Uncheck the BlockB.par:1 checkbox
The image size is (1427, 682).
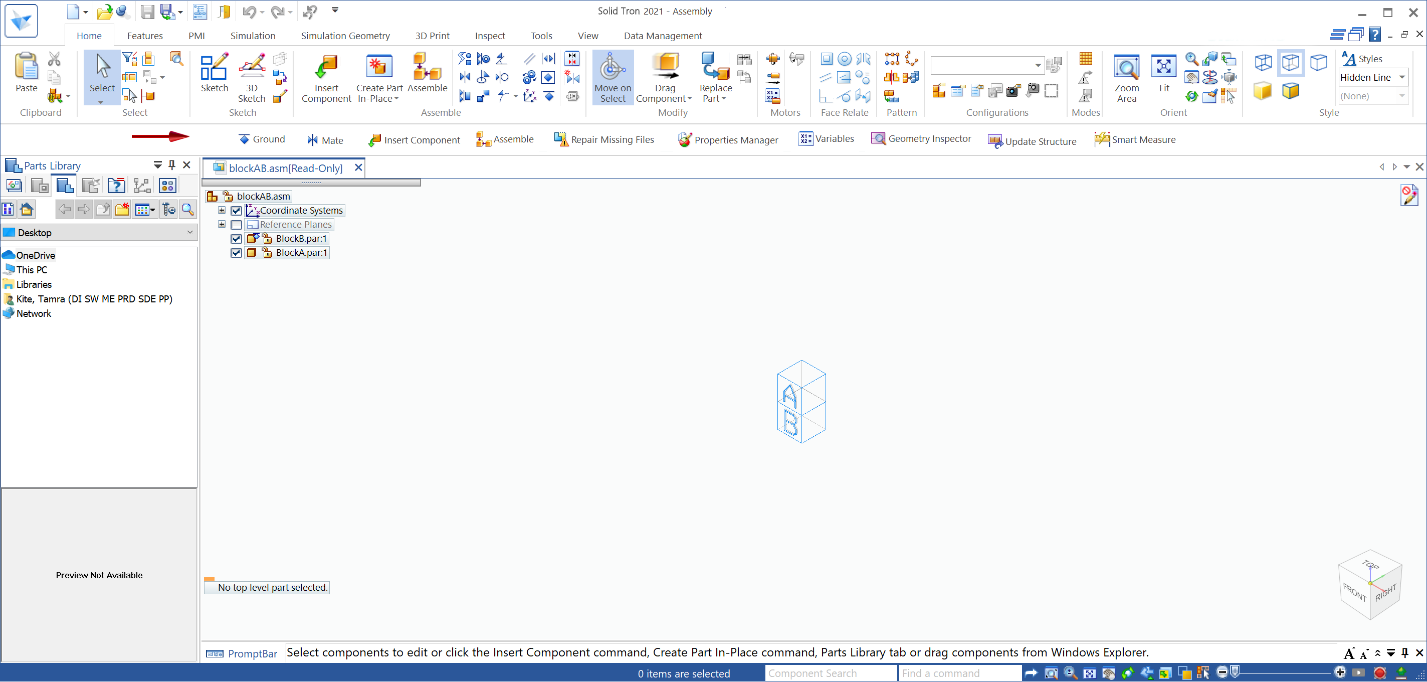[237, 239]
